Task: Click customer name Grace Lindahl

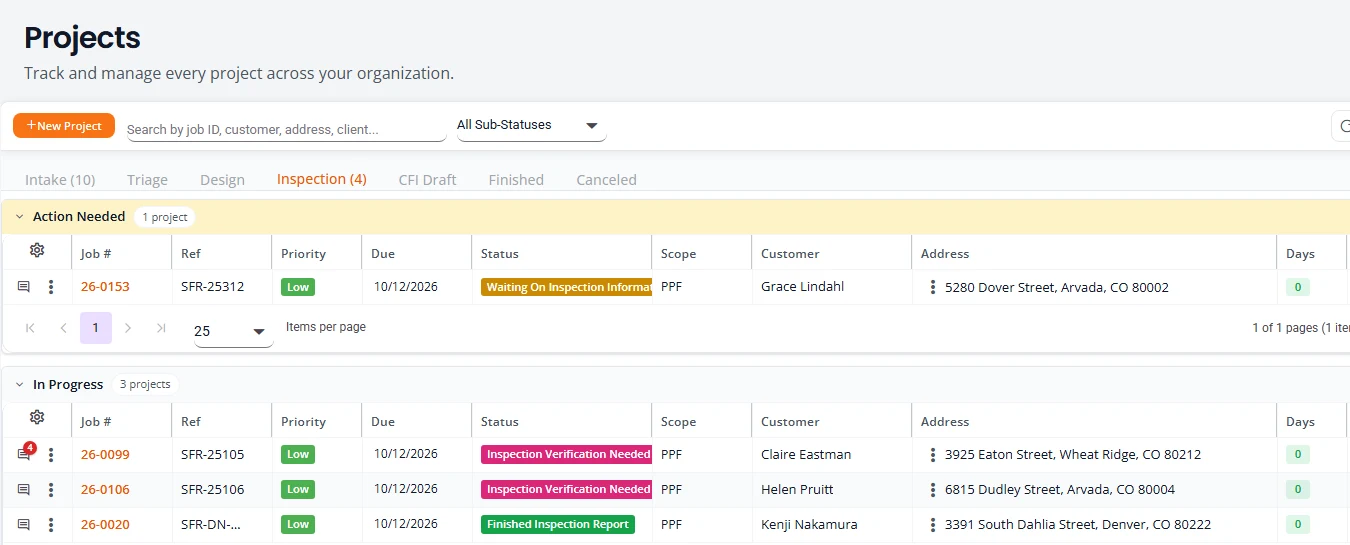Action: (x=802, y=287)
